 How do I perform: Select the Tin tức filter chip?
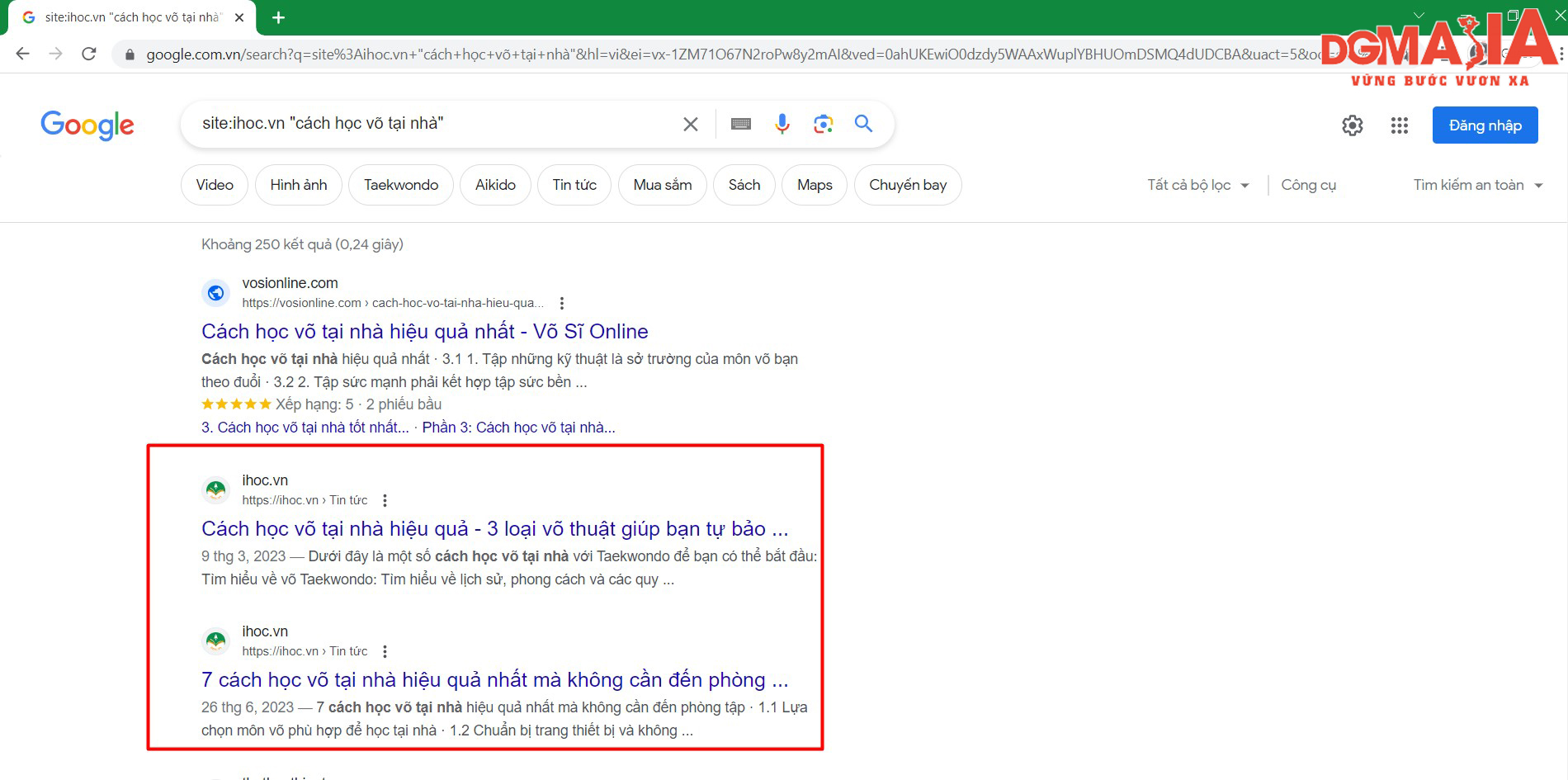pos(574,185)
